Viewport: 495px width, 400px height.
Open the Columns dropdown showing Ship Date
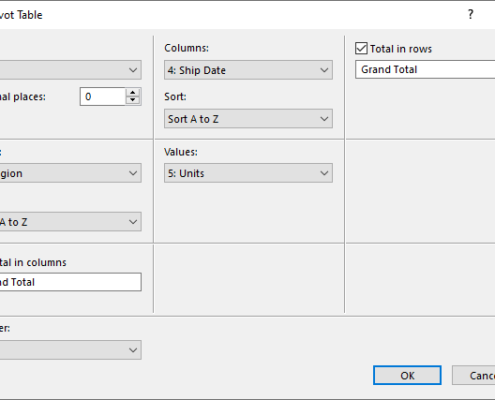tap(248, 70)
